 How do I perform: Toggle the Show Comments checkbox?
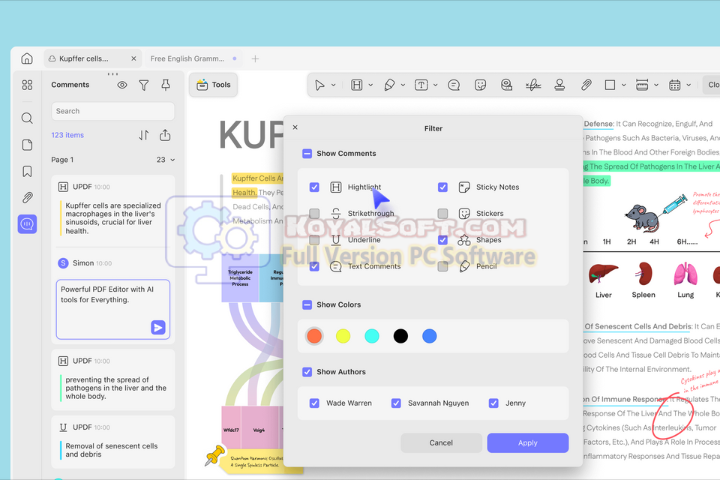(307, 153)
